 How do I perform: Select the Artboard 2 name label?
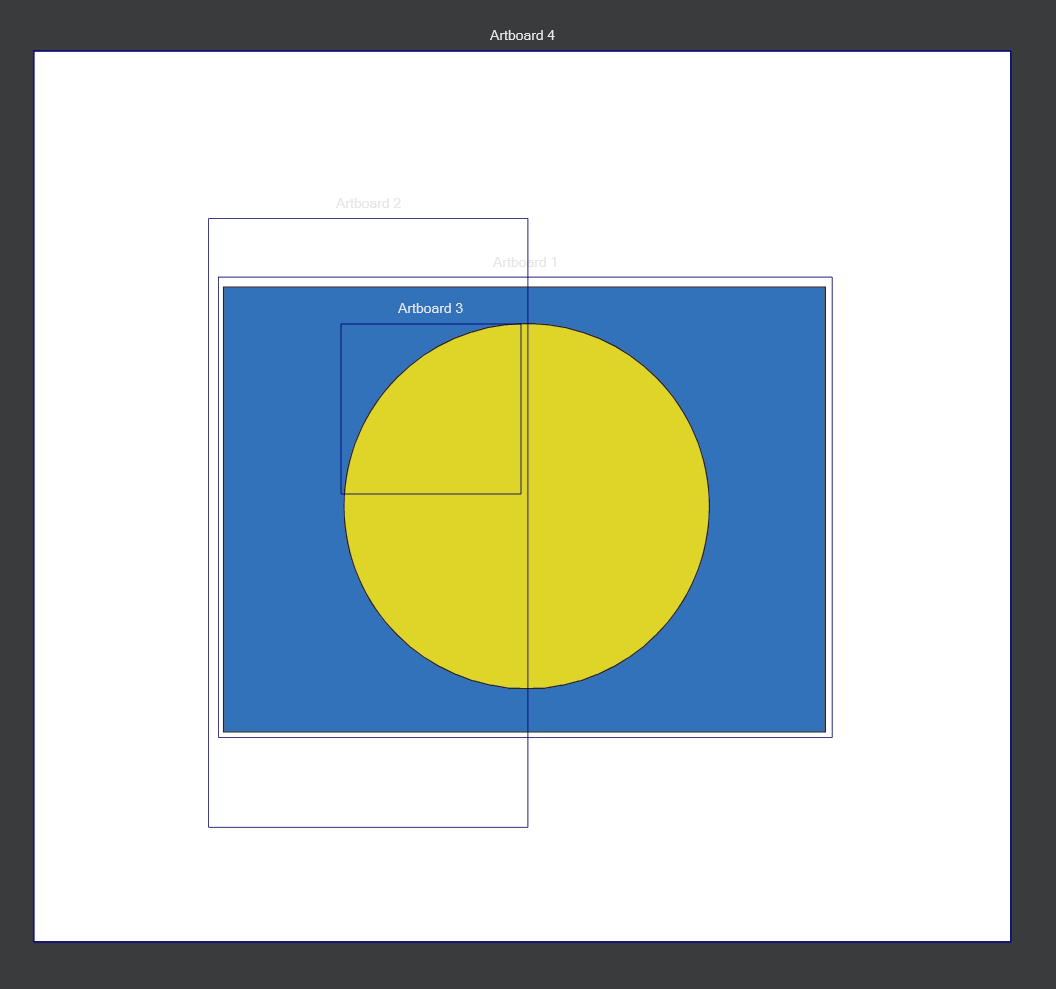pos(368,203)
